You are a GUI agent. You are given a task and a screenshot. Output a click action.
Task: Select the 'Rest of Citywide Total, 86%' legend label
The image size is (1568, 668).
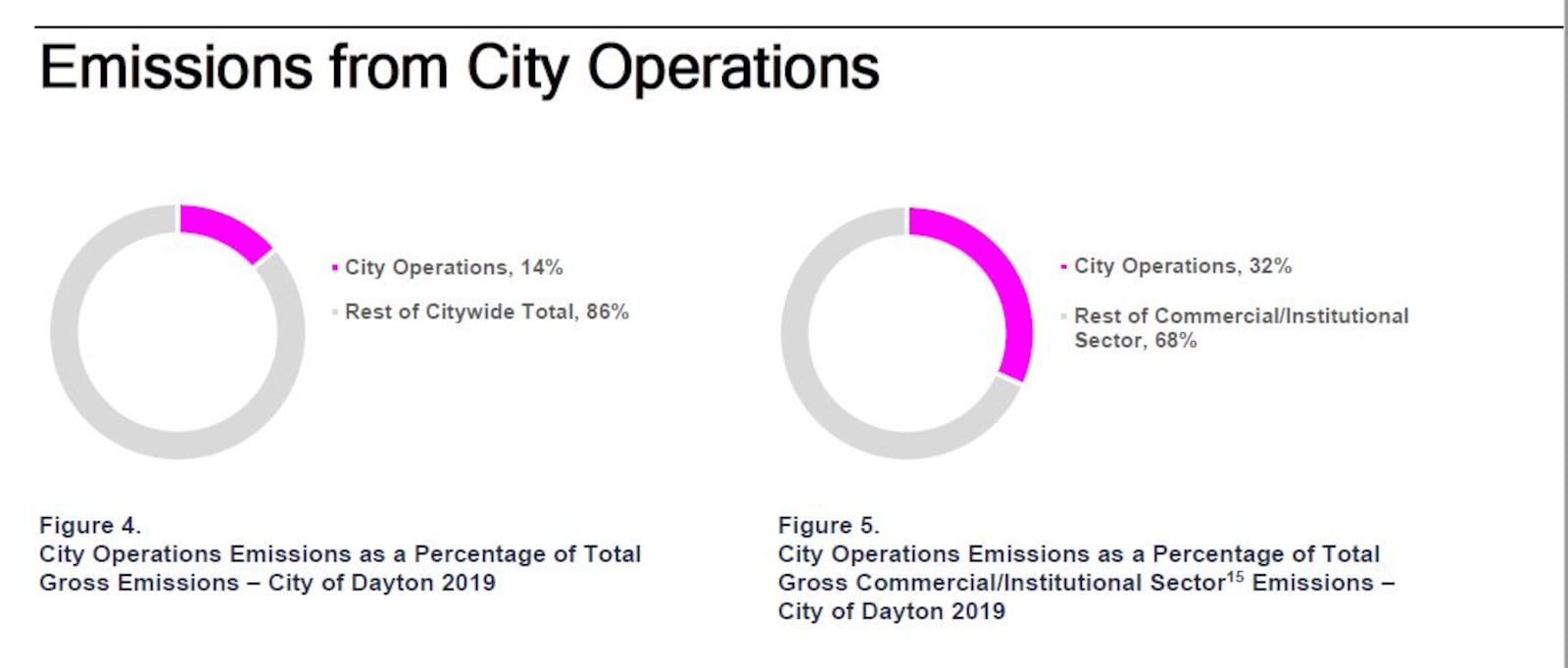486,311
